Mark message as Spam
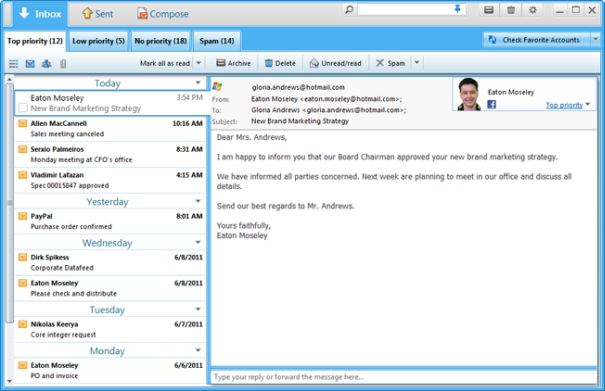The width and height of the screenshot is (605, 391). [x=390, y=63]
